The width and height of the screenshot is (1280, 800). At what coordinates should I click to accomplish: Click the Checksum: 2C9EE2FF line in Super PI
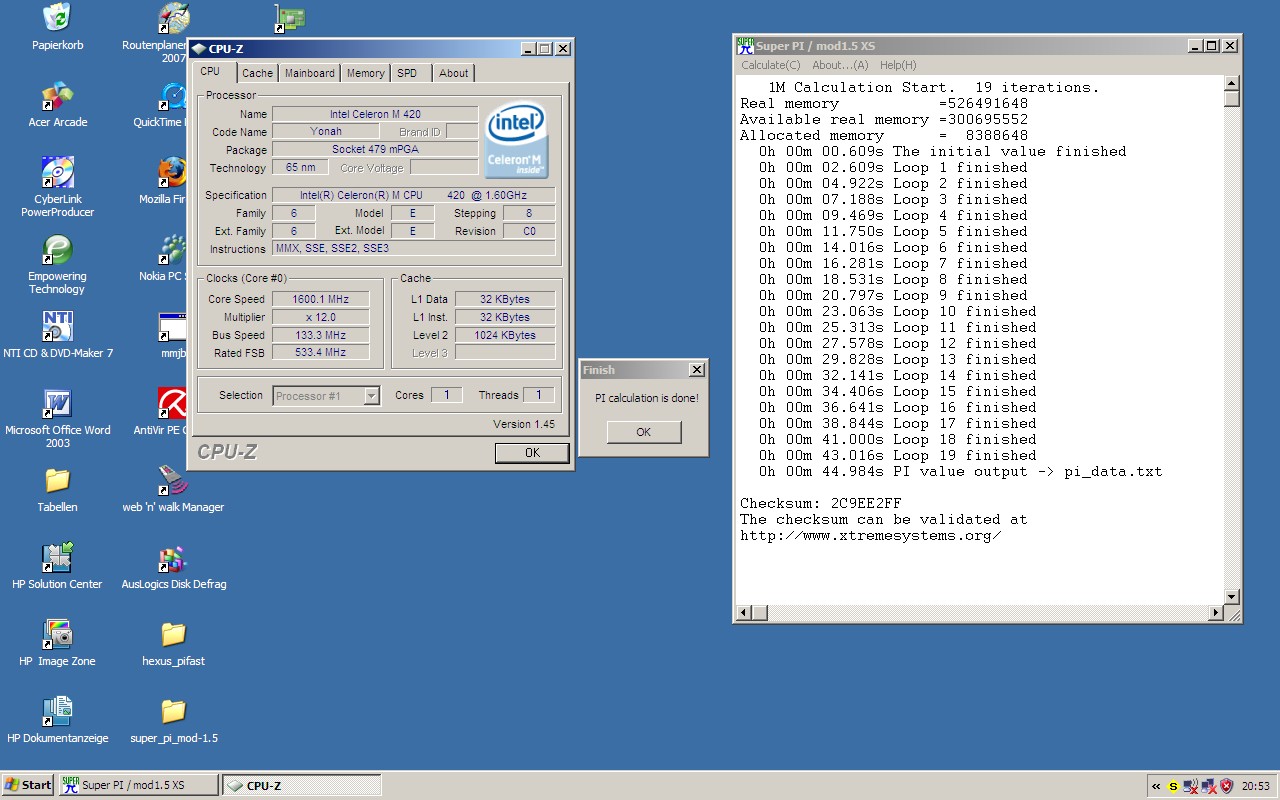(x=821, y=503)
